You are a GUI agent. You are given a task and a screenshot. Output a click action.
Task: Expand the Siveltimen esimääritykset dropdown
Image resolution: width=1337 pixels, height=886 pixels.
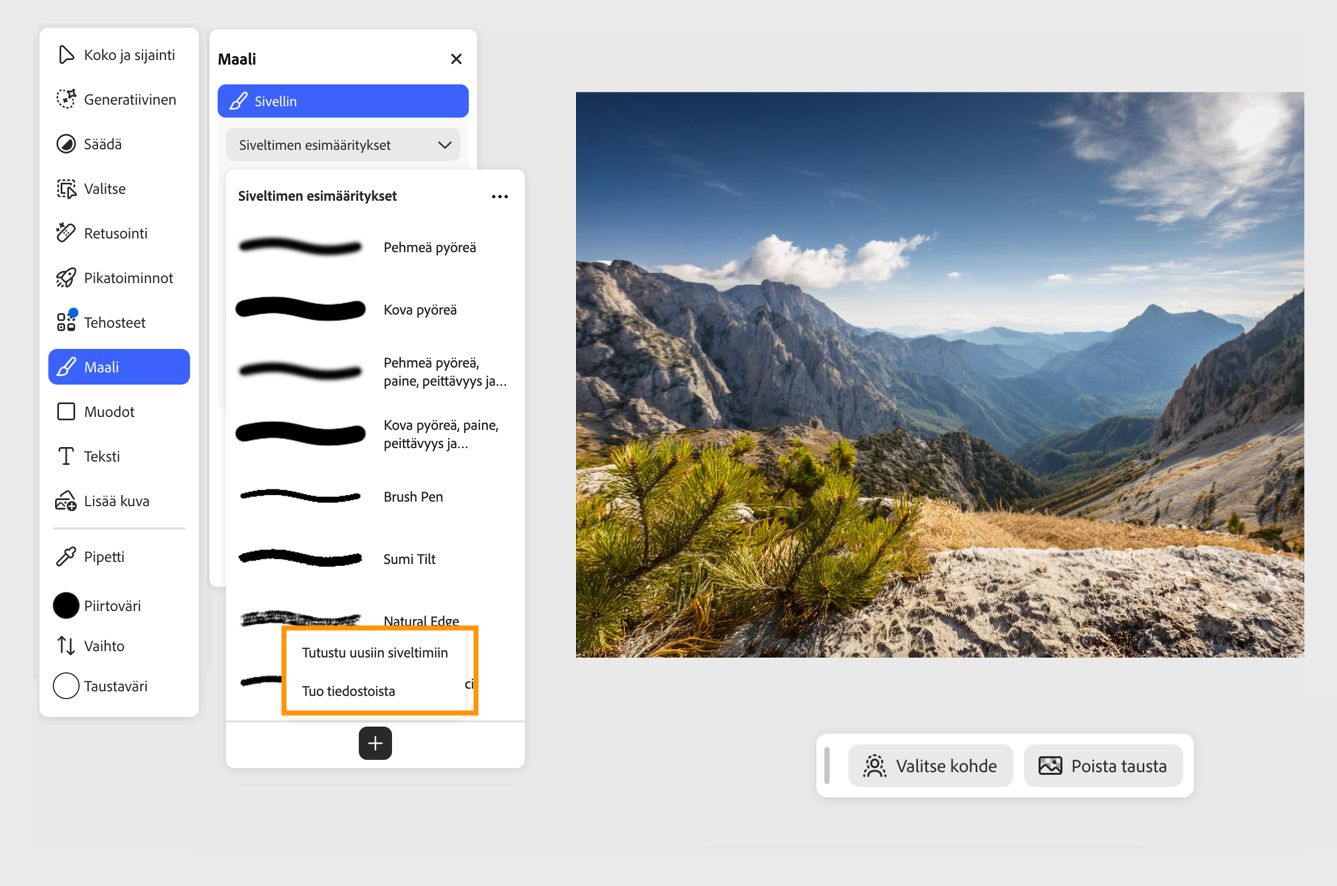pyautogui.click(x=343, y=145)
